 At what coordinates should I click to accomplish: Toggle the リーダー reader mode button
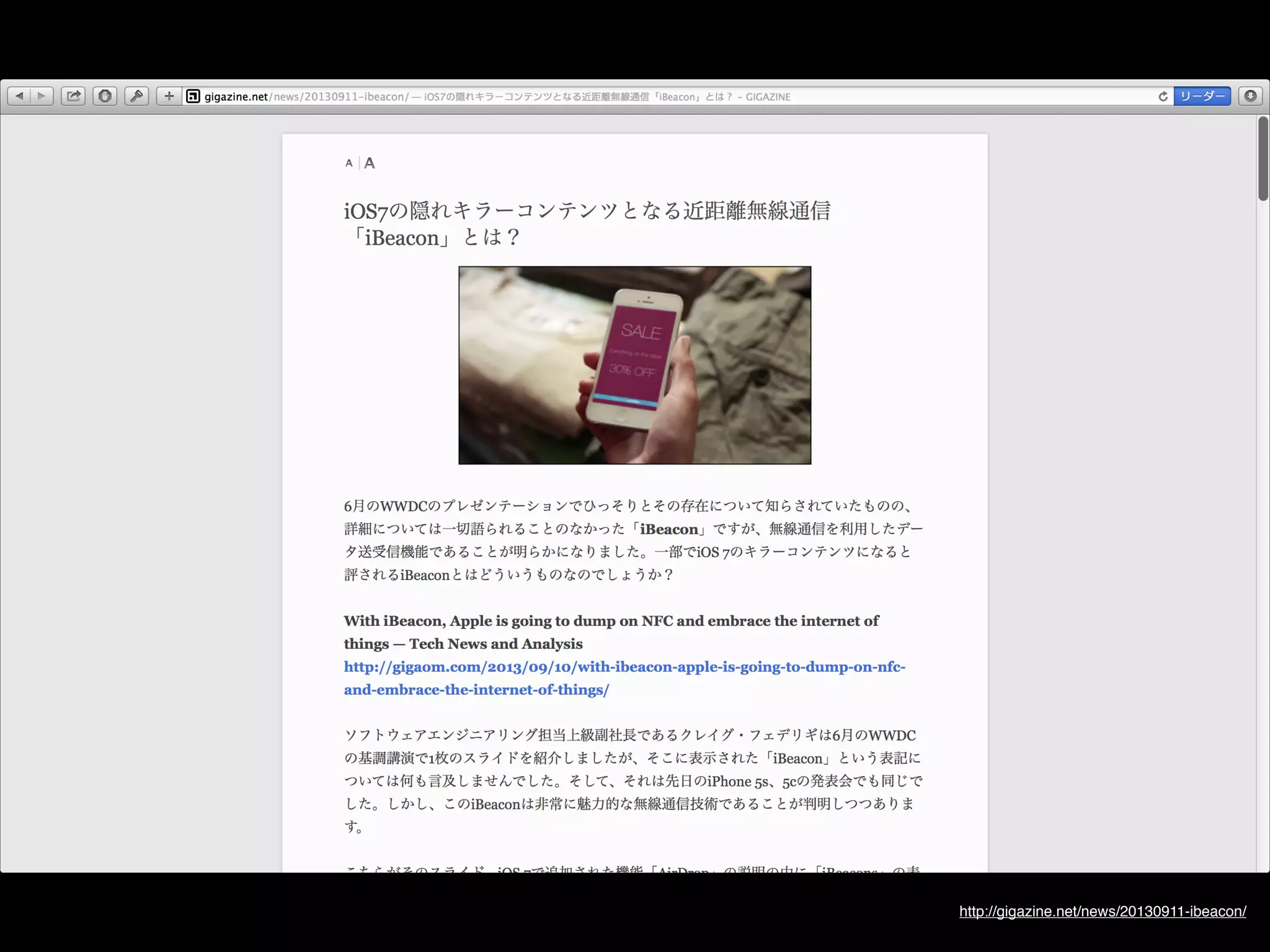1202,96
